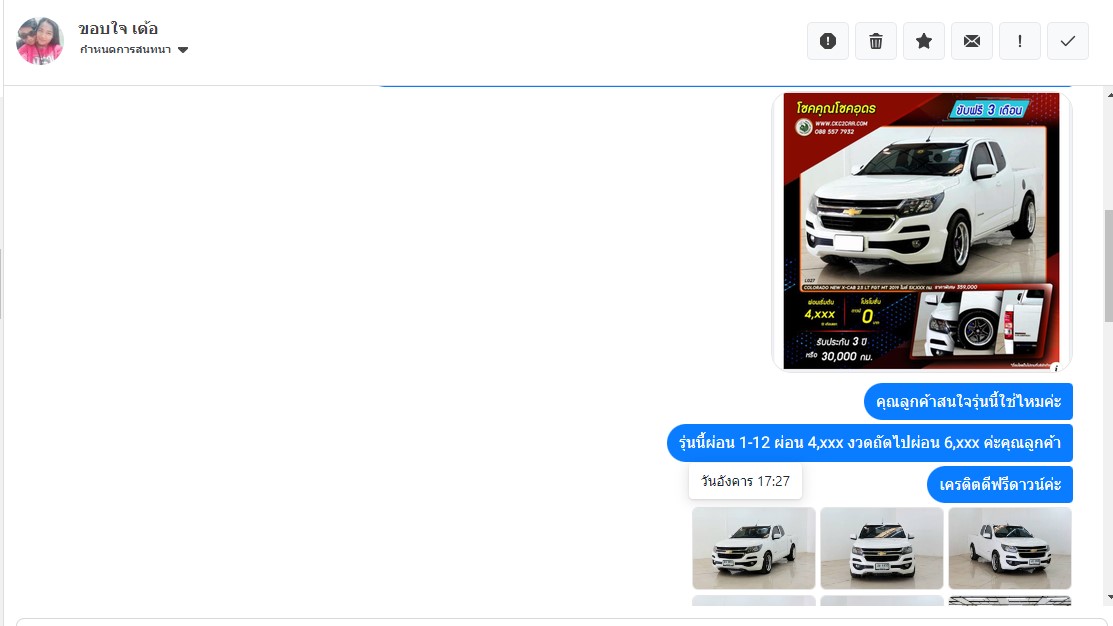Mark conversation done with checkmark icon
This screenshot has width=1113, height=626.
click(1068, 41)
